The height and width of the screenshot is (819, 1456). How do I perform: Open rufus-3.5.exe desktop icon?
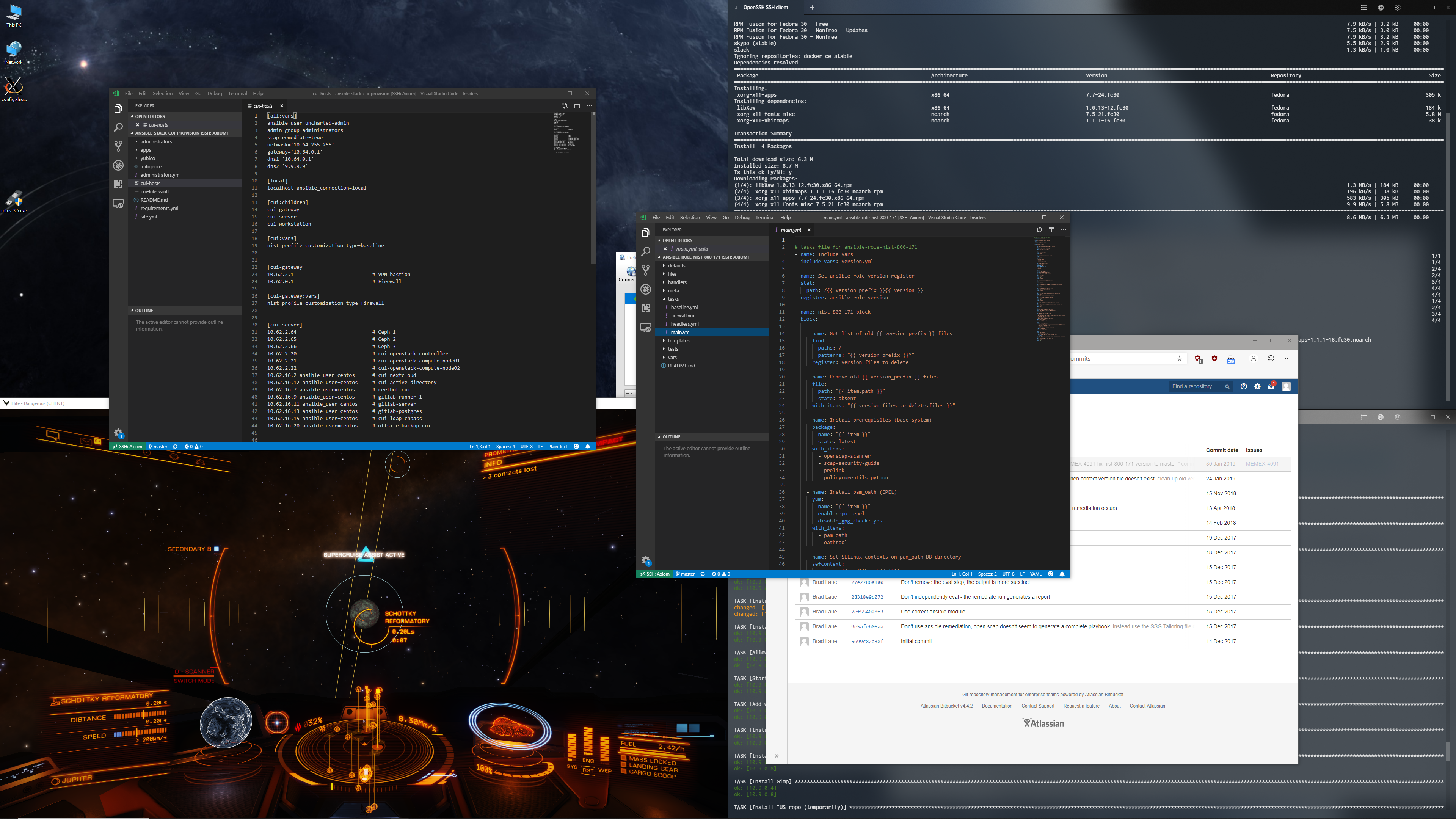[x=14, y=202]
